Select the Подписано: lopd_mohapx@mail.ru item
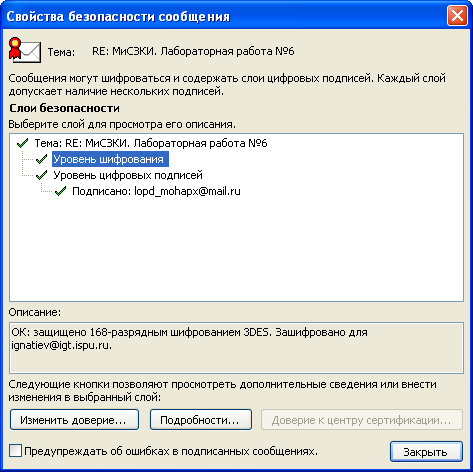Viewport: 473px width, 472px height. (156, 191)
